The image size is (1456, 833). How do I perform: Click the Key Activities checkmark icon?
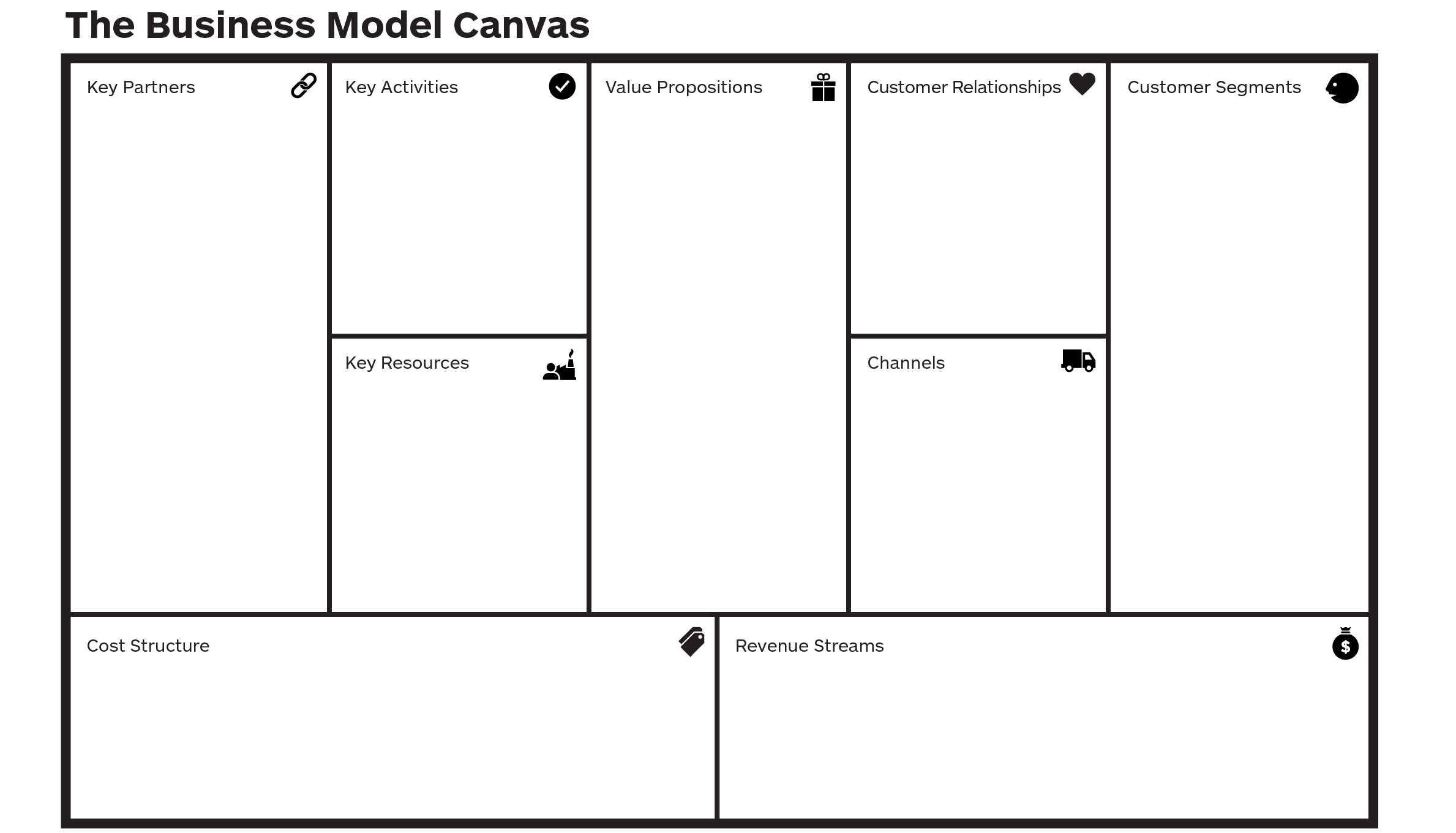[x=563, y=88]
